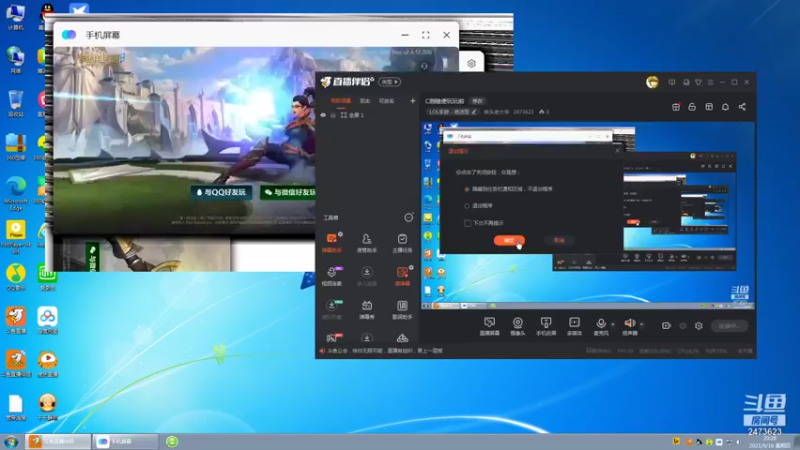Image resolution: width=800 pixels, height=450 pixels.
Task: Select Microsoft Edge desktop icon
Action: (x=16, y=194)
